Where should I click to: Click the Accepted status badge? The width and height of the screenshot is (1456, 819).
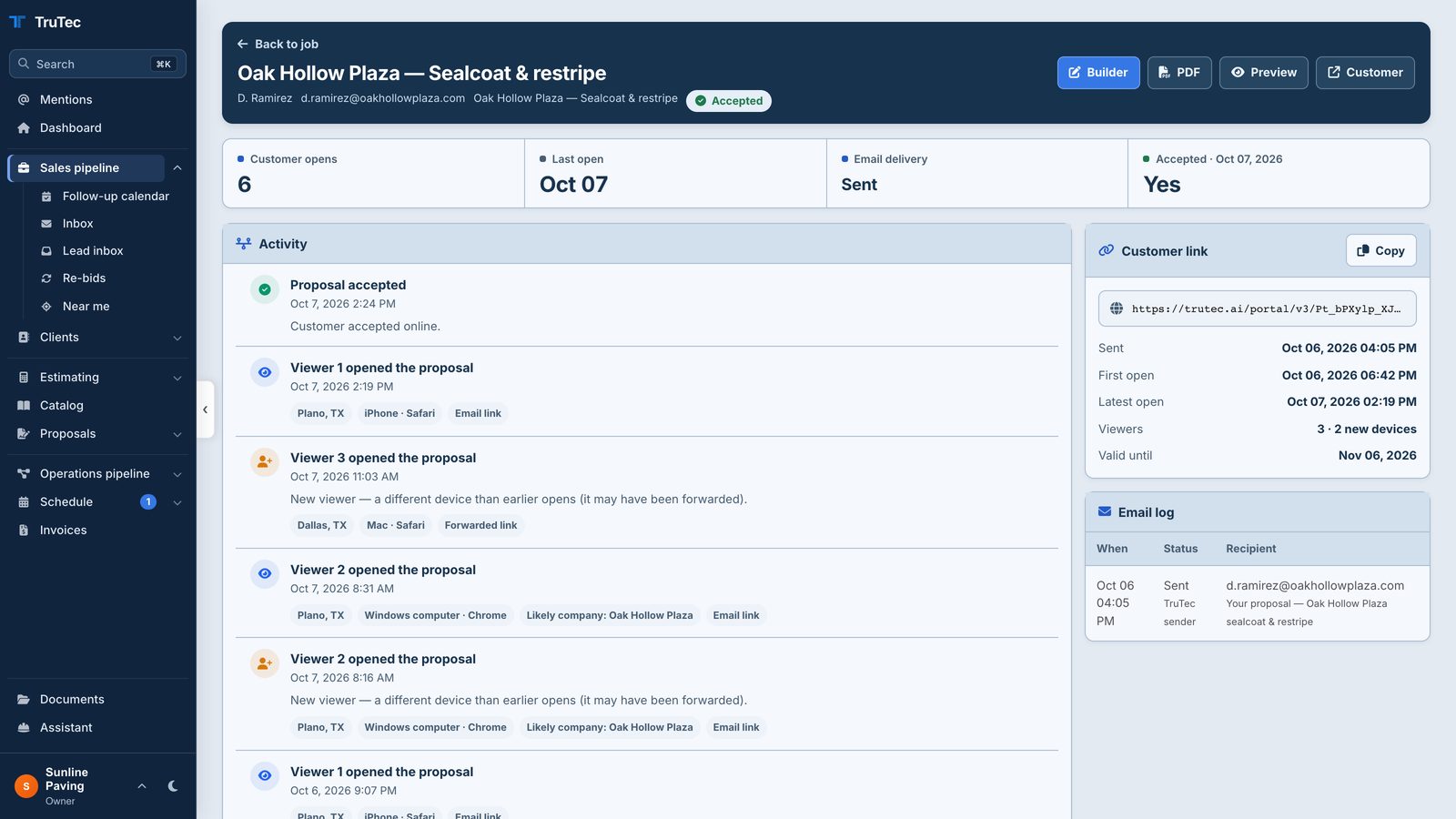coord(729,101)
